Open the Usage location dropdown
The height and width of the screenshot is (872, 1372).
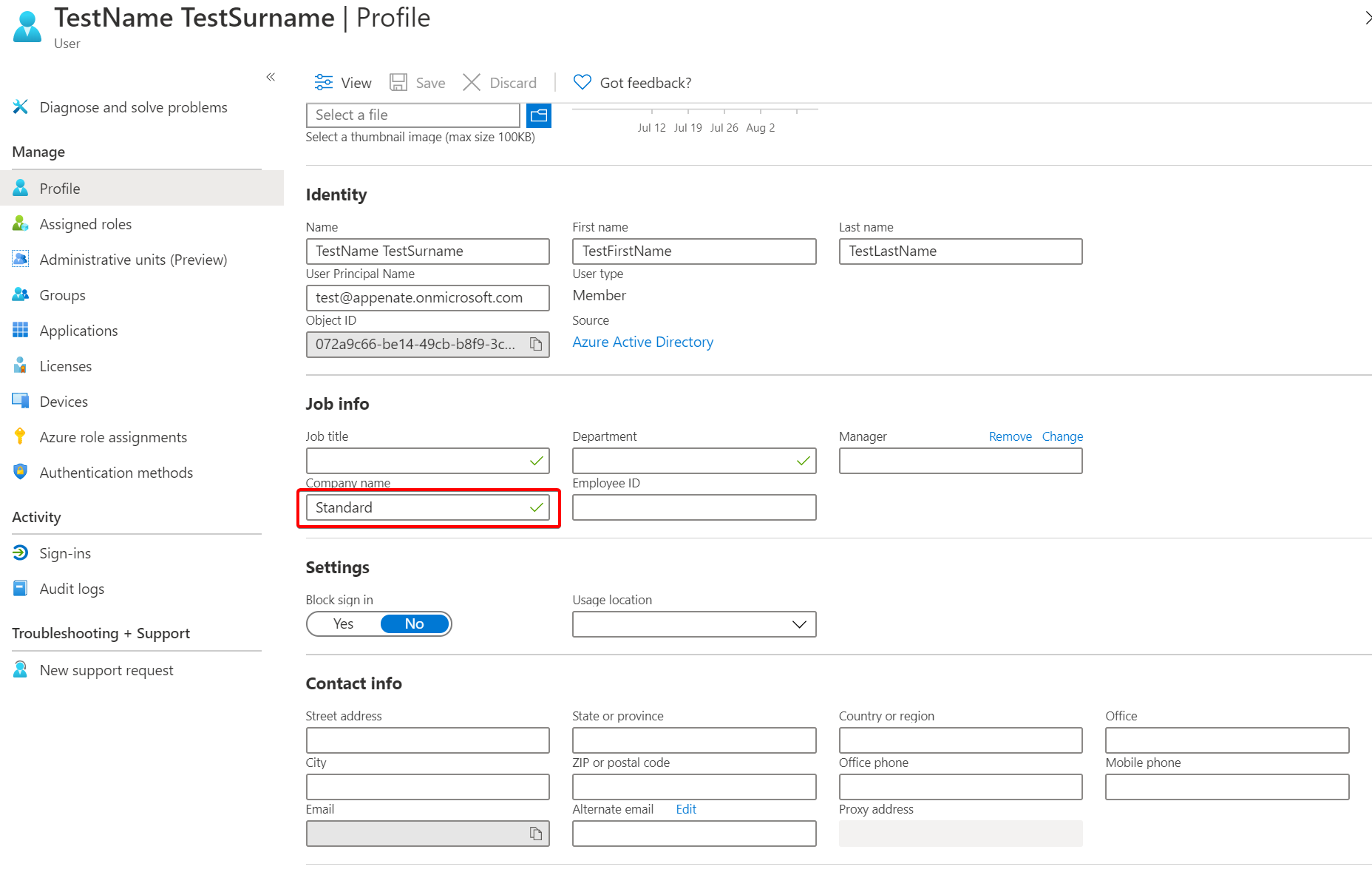point(693,623)
